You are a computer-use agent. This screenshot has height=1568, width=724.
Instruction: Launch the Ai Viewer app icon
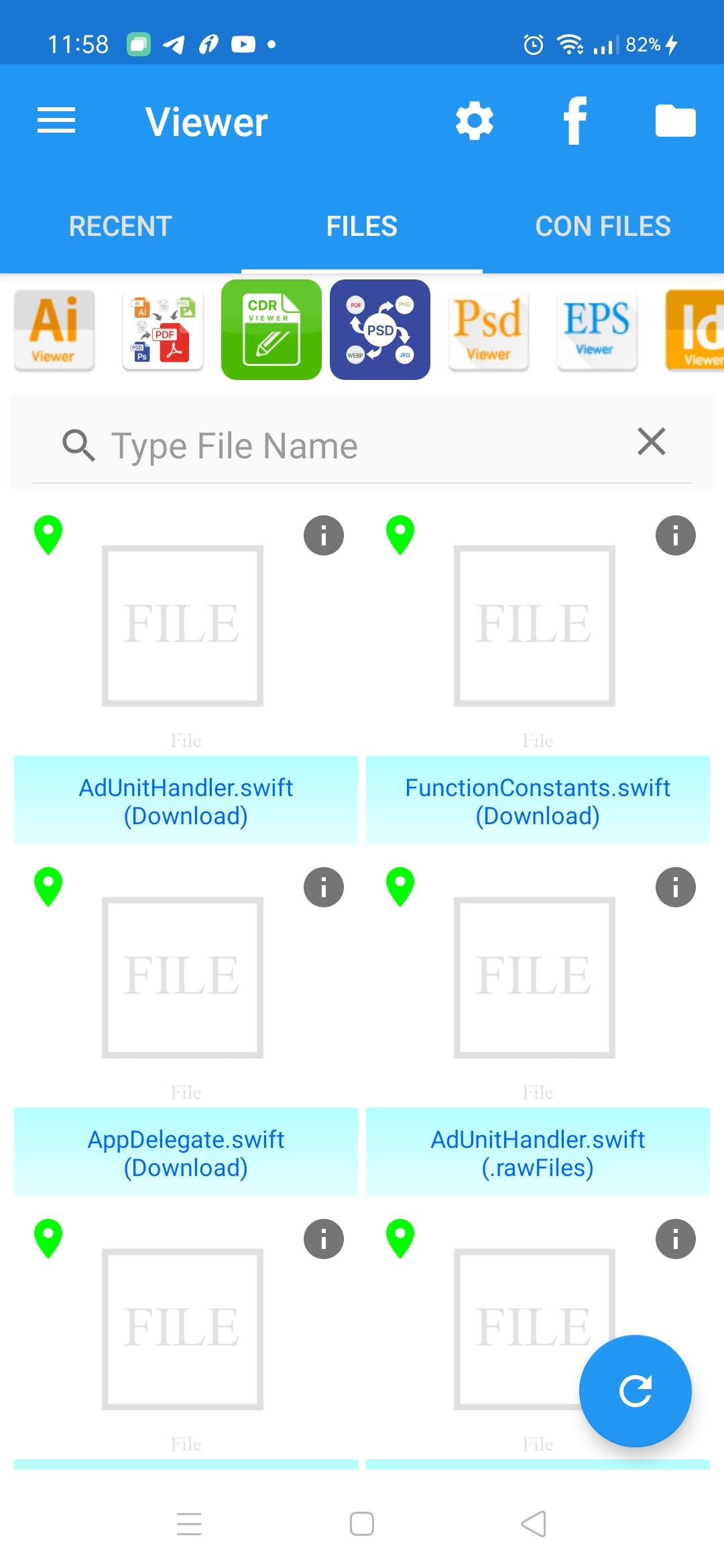54,330
